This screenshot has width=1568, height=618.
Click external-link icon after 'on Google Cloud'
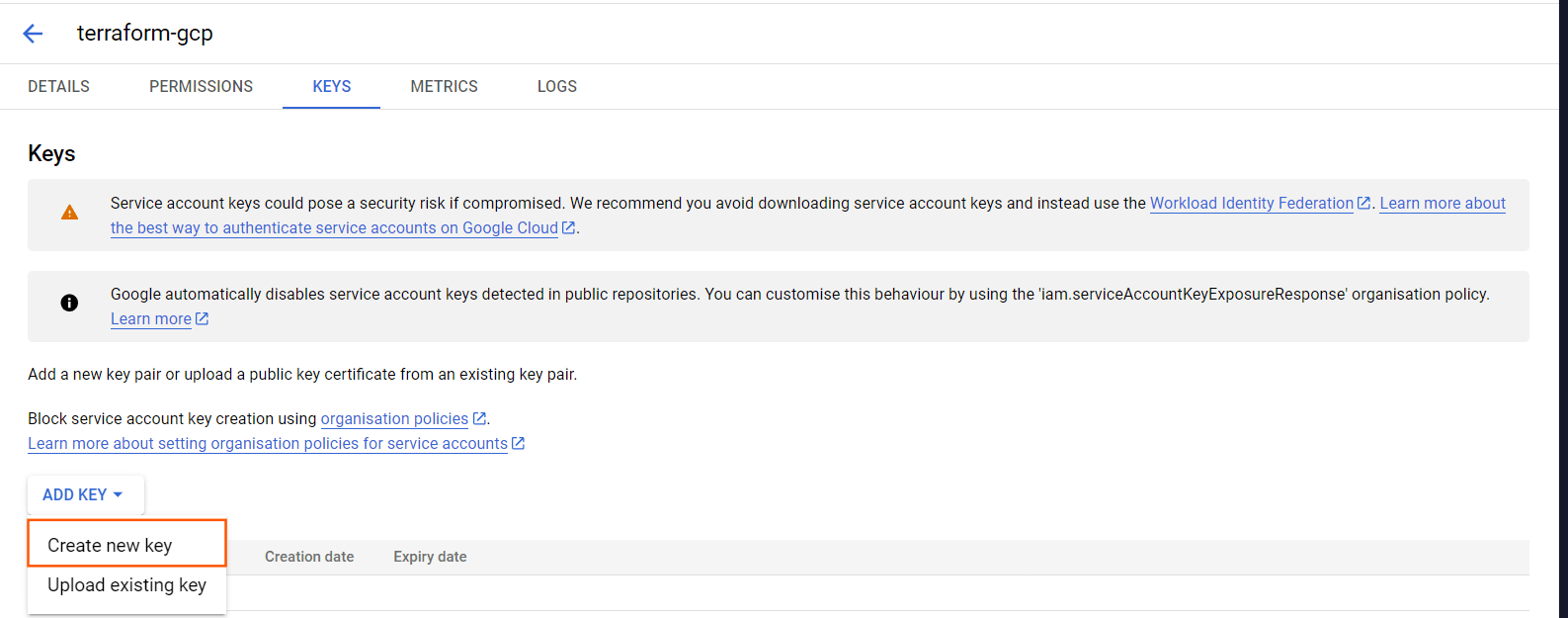point(568,227)
